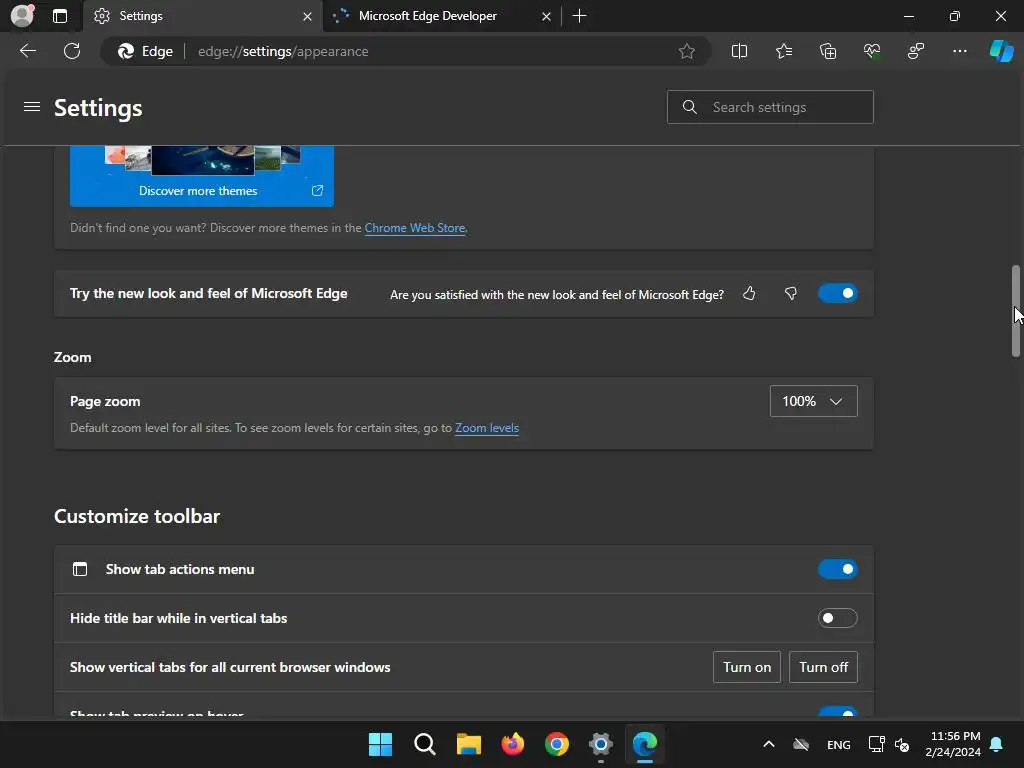Click the cloud sync off tray icon
The image size is (1024, 768).
point(801,744)
